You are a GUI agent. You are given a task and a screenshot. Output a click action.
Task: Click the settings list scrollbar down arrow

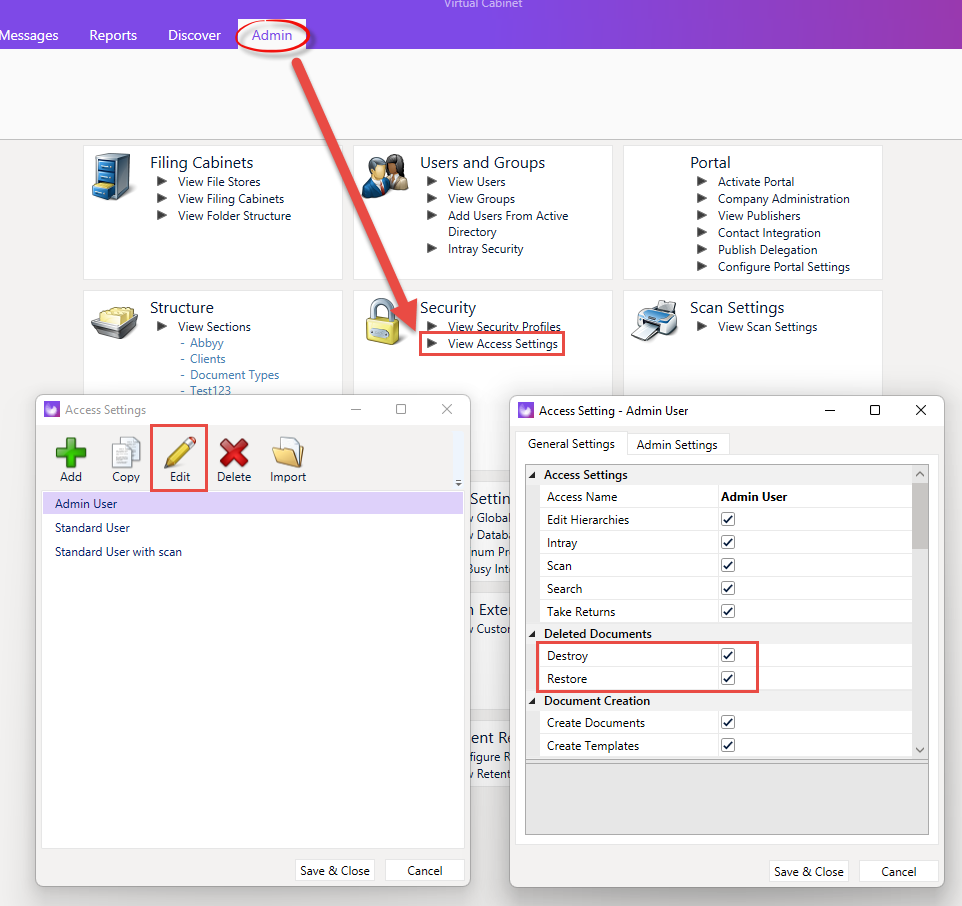point(919,750)
